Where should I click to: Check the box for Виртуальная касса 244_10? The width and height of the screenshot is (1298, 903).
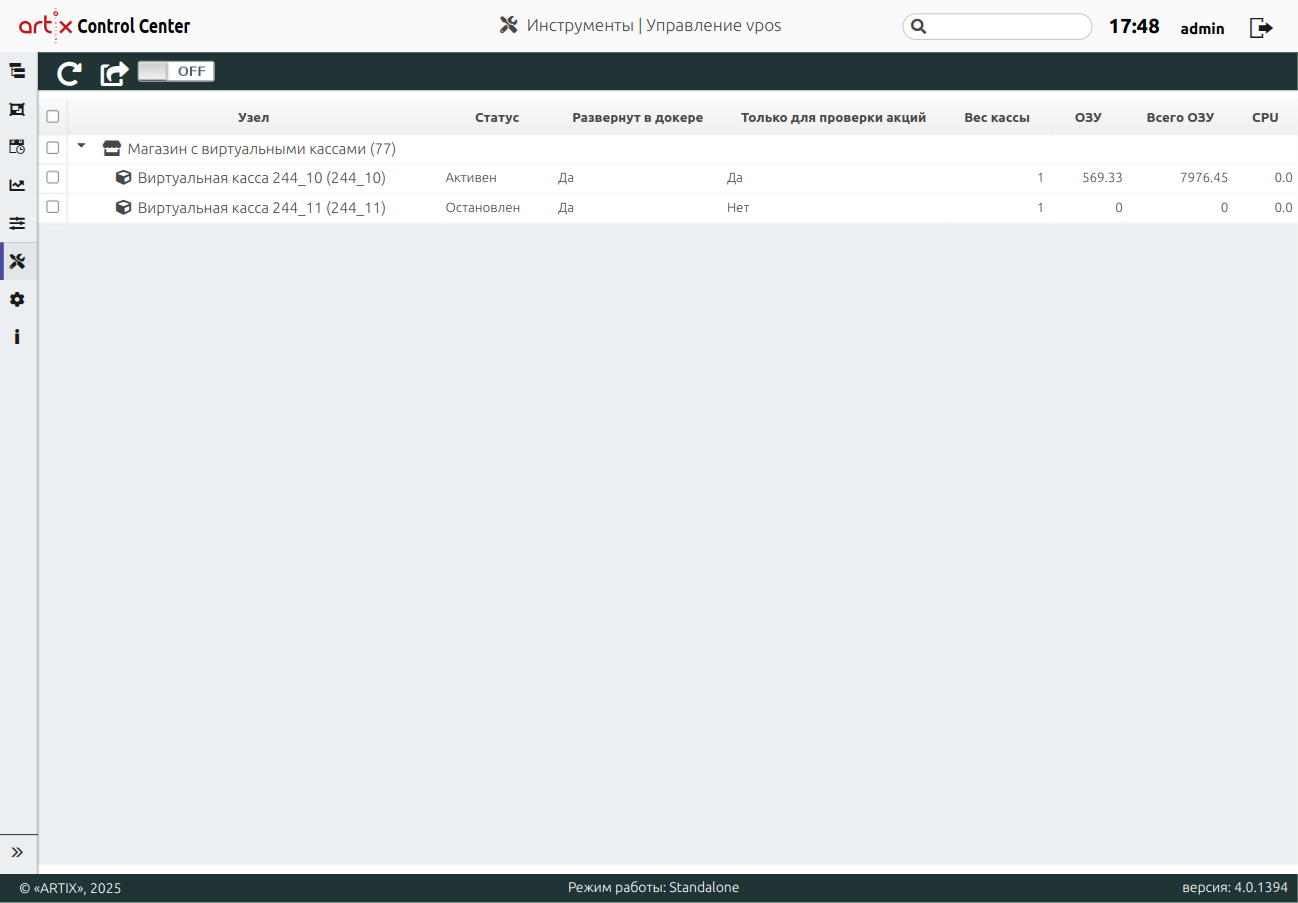(53, 178)
